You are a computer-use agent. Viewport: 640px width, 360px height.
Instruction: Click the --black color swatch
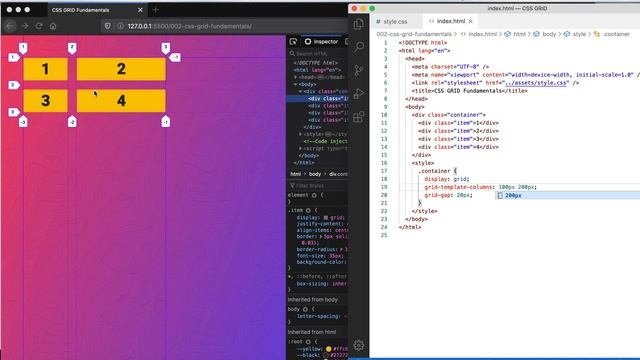pyautogui.click(x=326, y=356)
